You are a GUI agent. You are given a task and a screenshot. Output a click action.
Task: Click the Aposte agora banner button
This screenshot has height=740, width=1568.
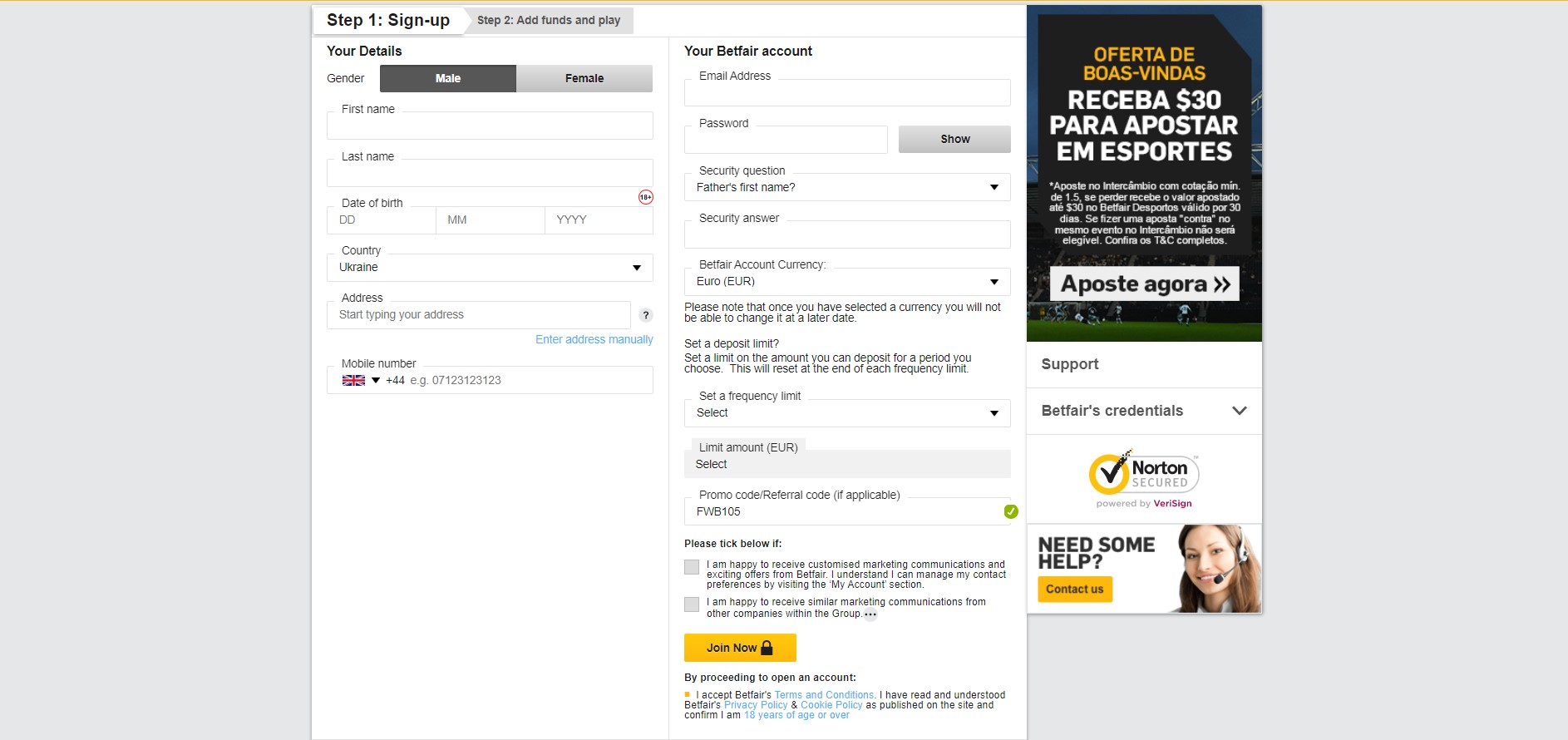[x=1145, y=284]
